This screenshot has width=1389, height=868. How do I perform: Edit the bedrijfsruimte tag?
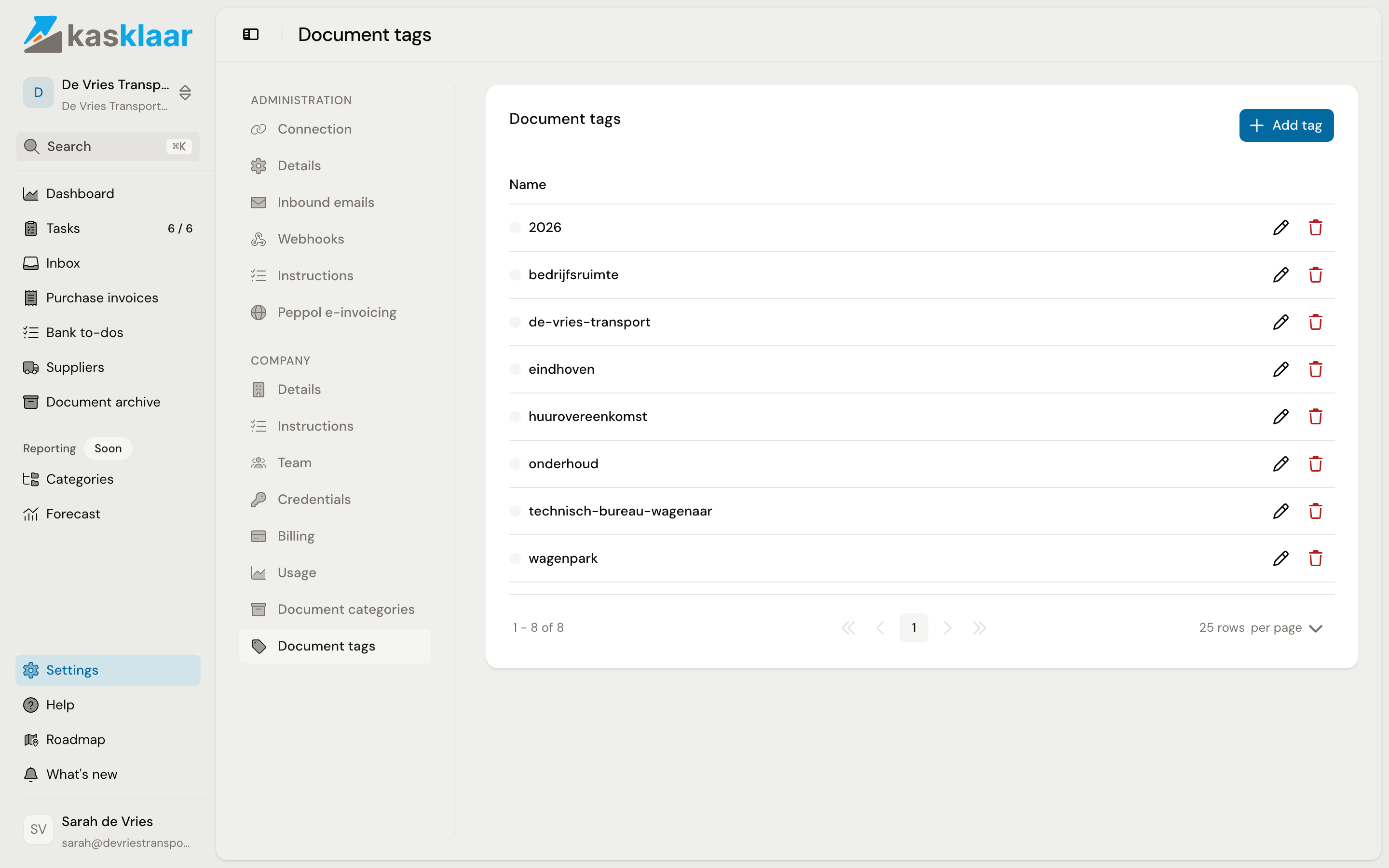(x=1280, y=274)
